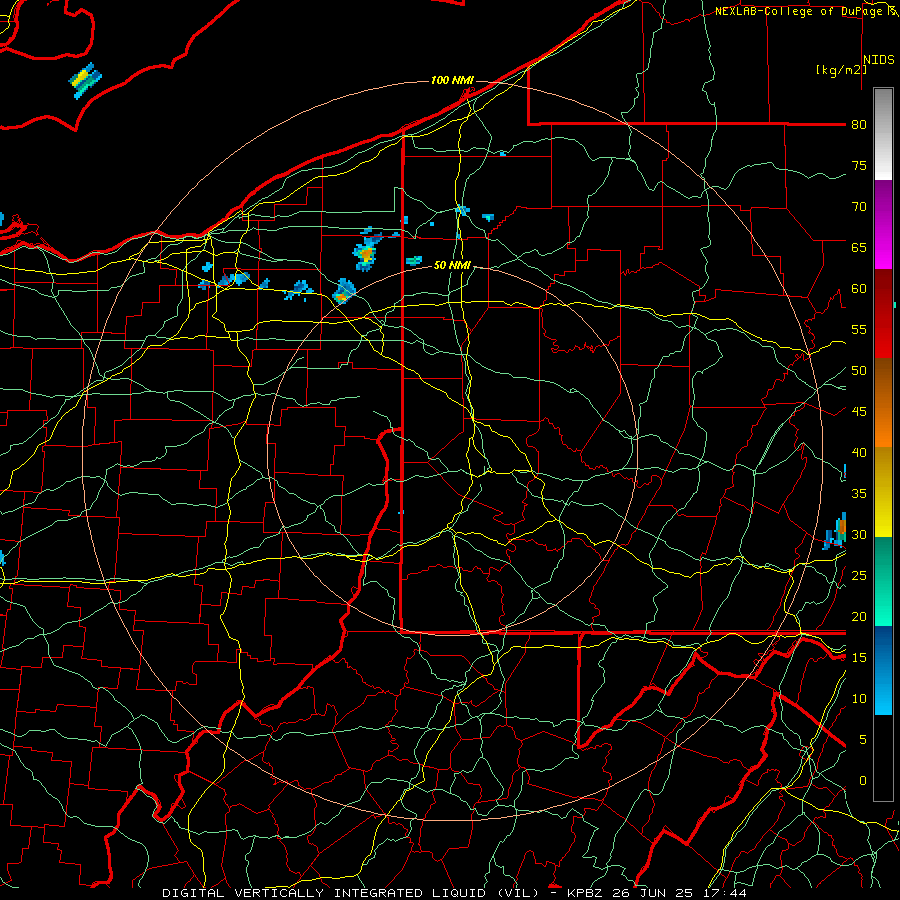
Task: Click the orange-brown band of the color scale
Action: [883, 402]
